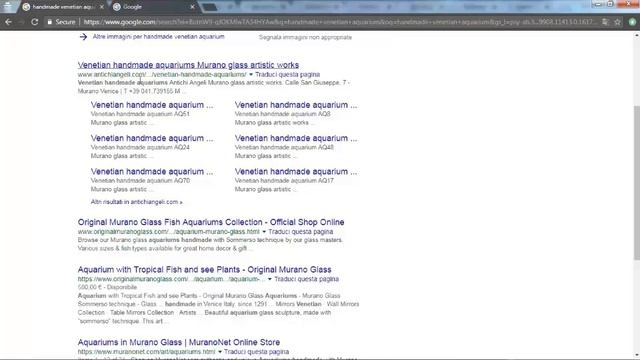
Task: Close the 'Google' tab
Action: [192, 7]
